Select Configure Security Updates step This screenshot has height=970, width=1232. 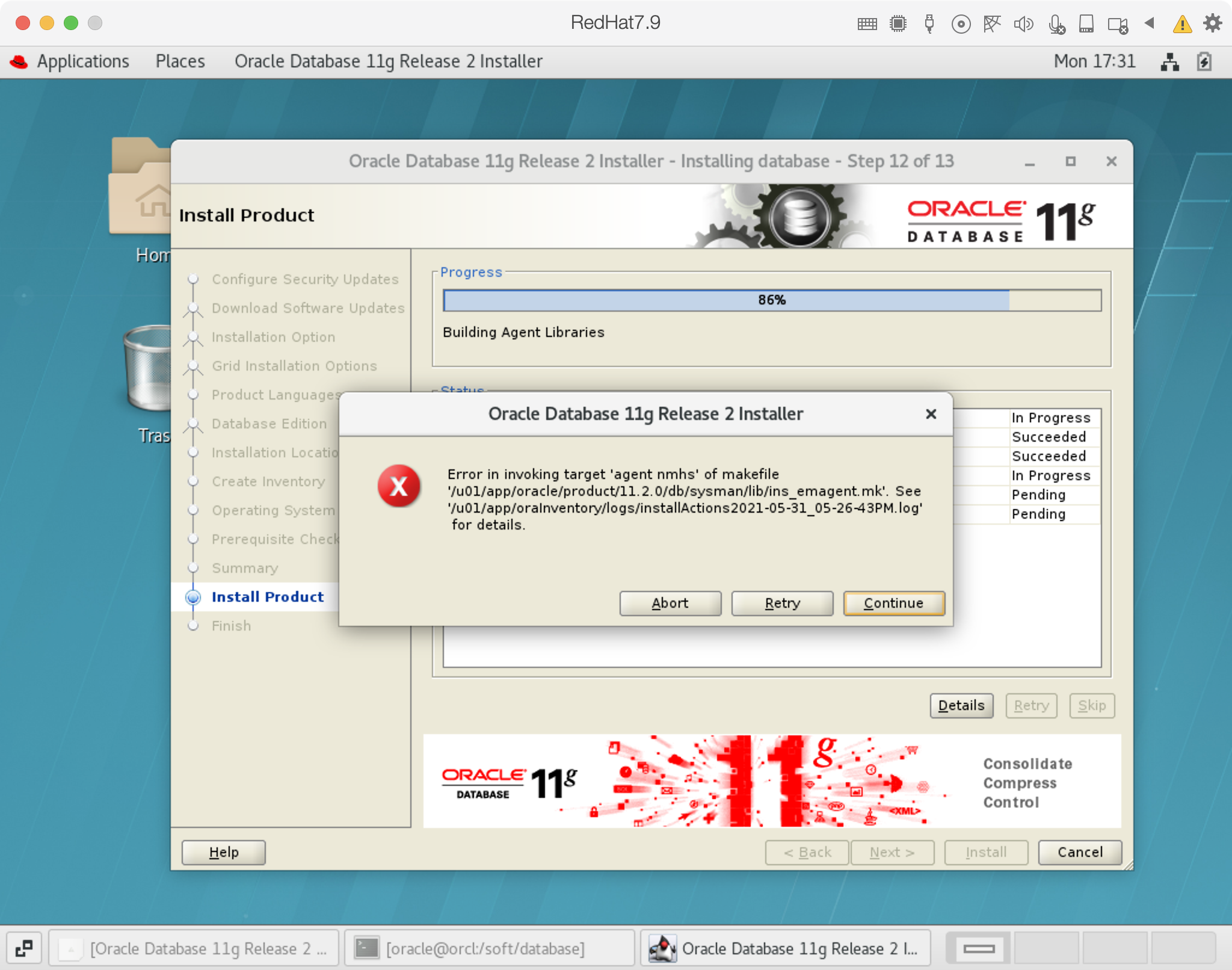pos(304,279)
